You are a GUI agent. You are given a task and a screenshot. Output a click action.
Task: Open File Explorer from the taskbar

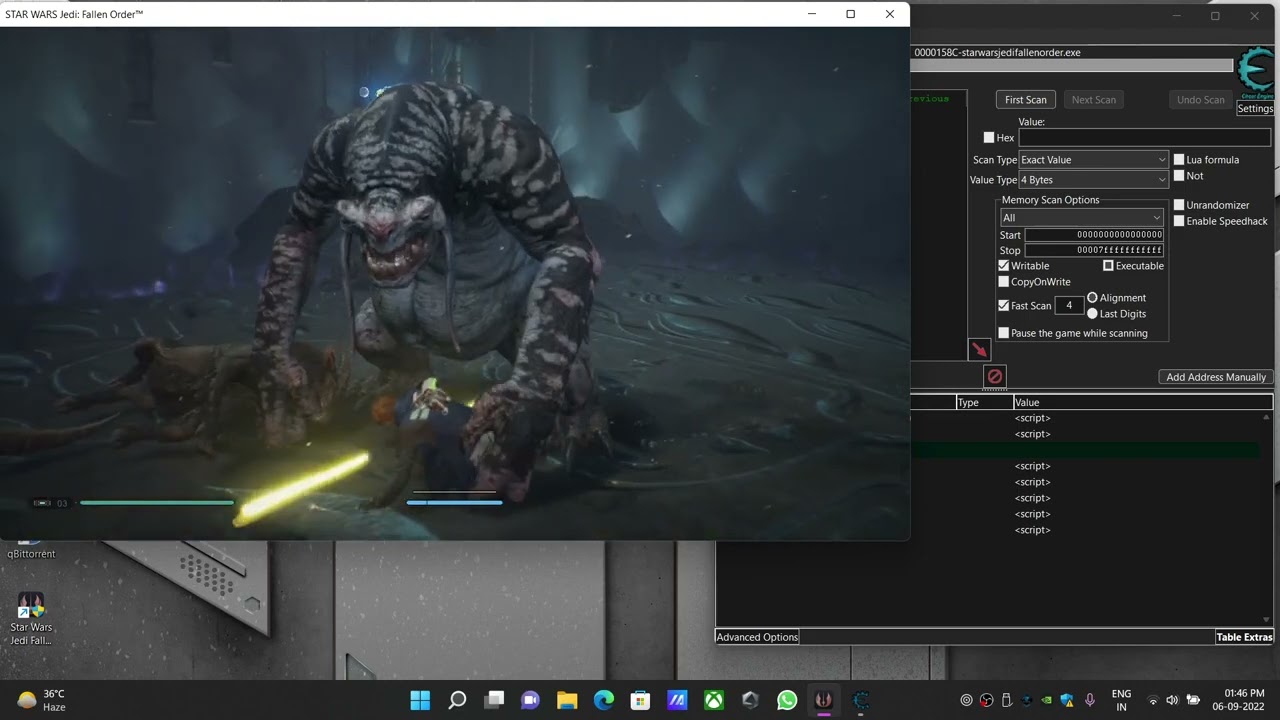[567, 700]
